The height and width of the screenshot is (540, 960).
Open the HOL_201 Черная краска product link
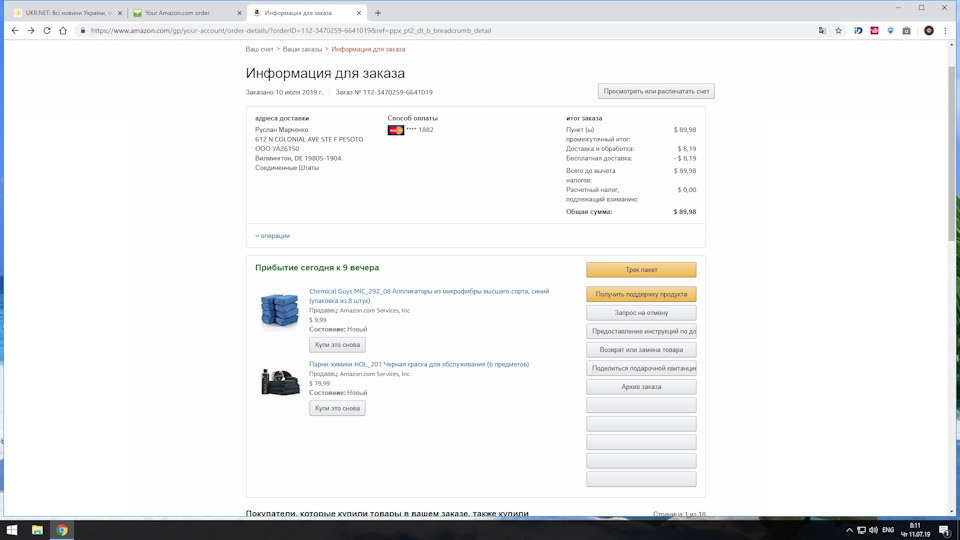(x=419, y=364)
